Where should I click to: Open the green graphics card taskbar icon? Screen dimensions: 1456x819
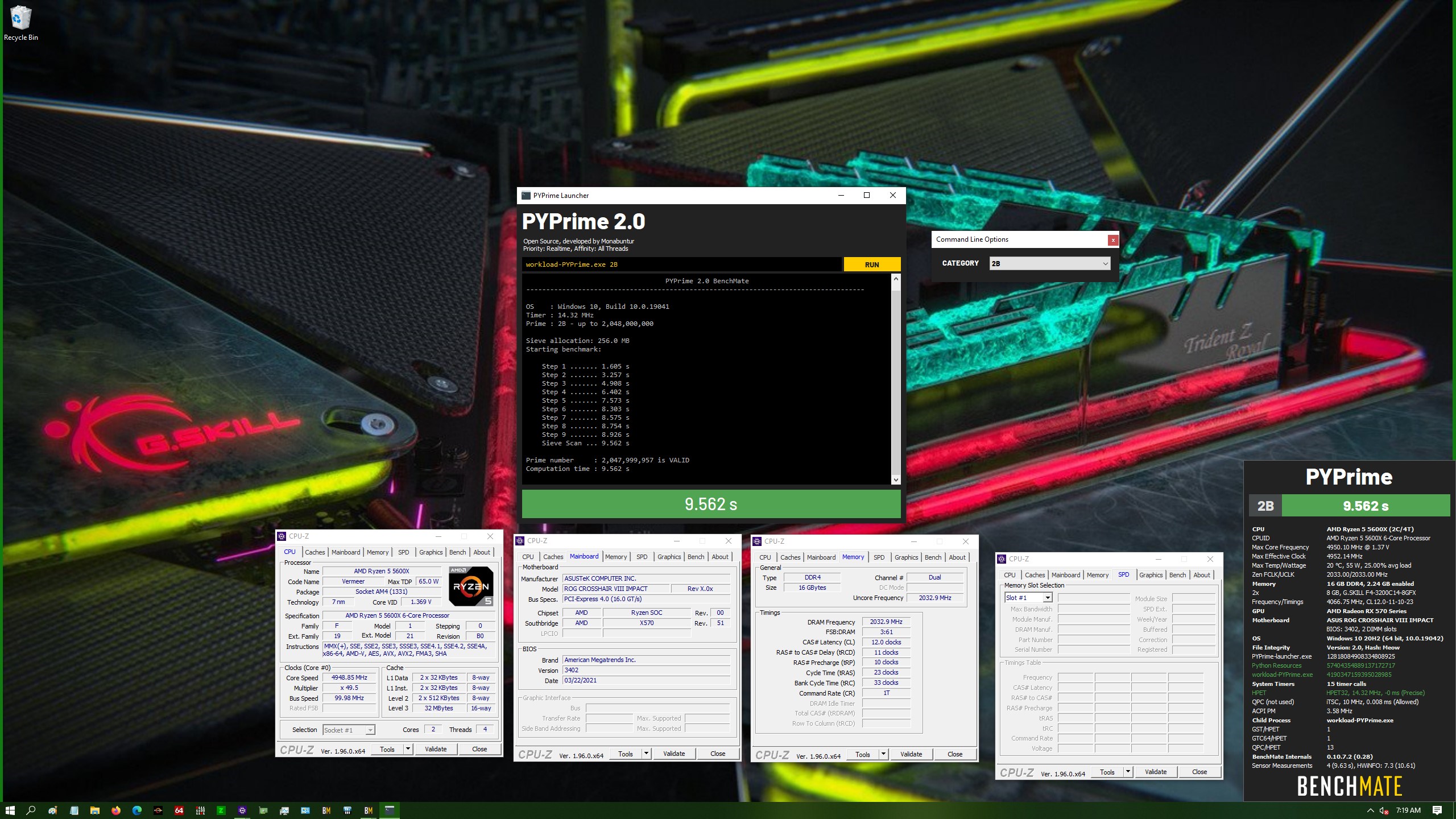click(x=263, y=810)
